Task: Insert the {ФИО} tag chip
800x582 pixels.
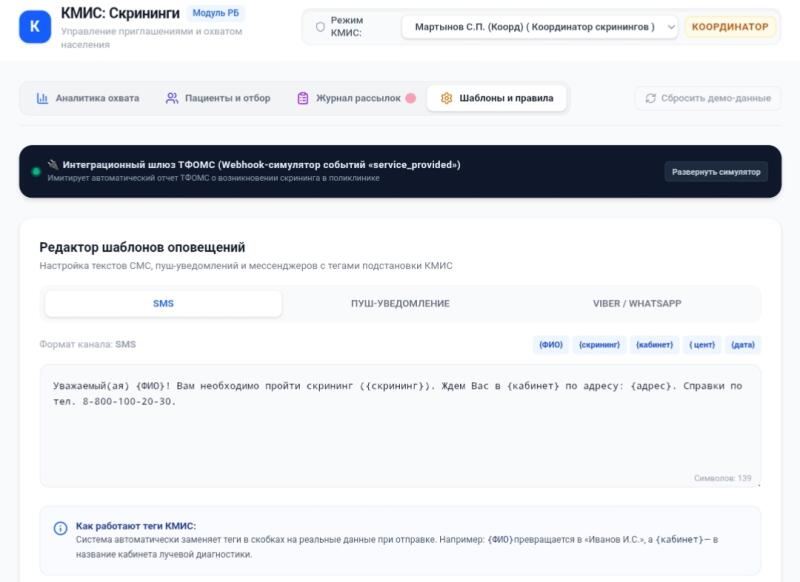Action: tap(551, 345)
